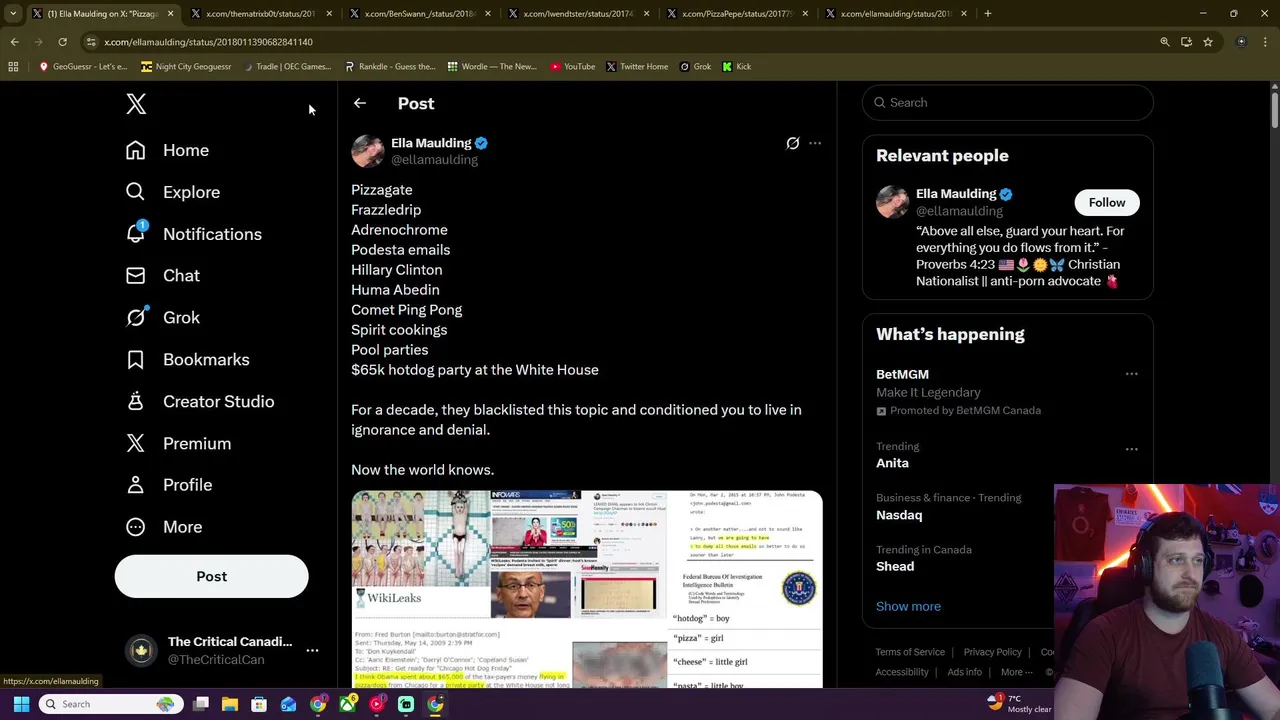Click The Critical Canadian account avatar
This screenshot has height=720, width=1280.
142,650
